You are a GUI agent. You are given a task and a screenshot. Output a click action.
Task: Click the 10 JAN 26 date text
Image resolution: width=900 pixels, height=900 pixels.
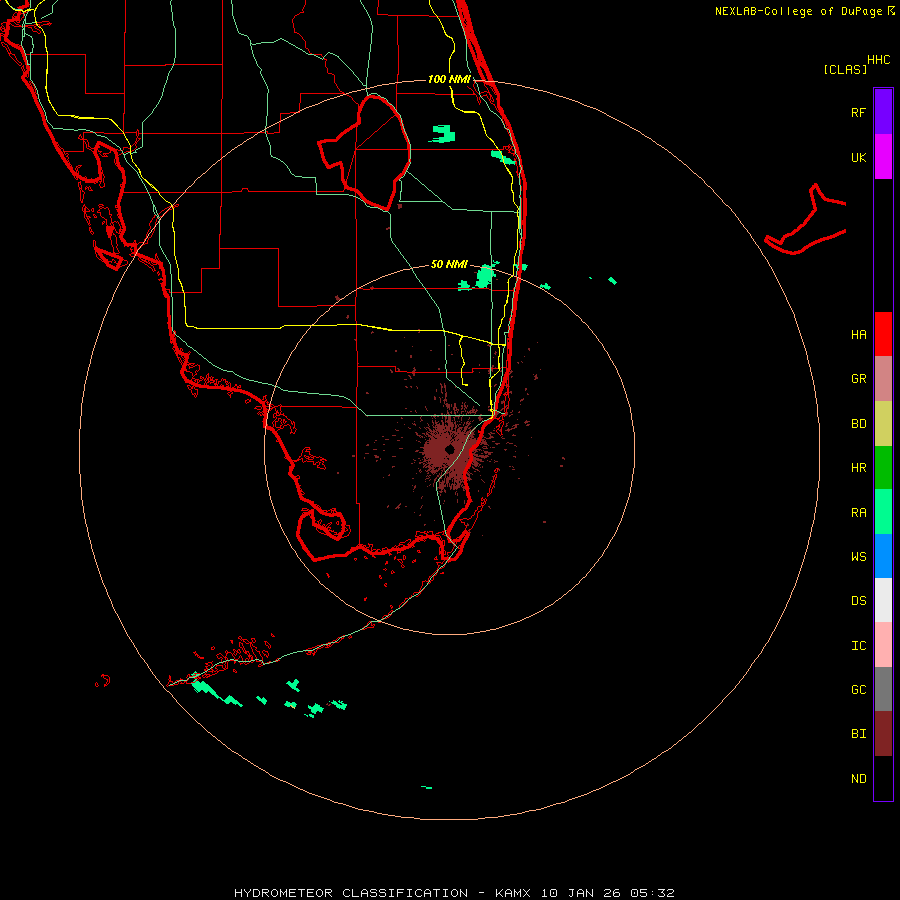coord(580,893)
